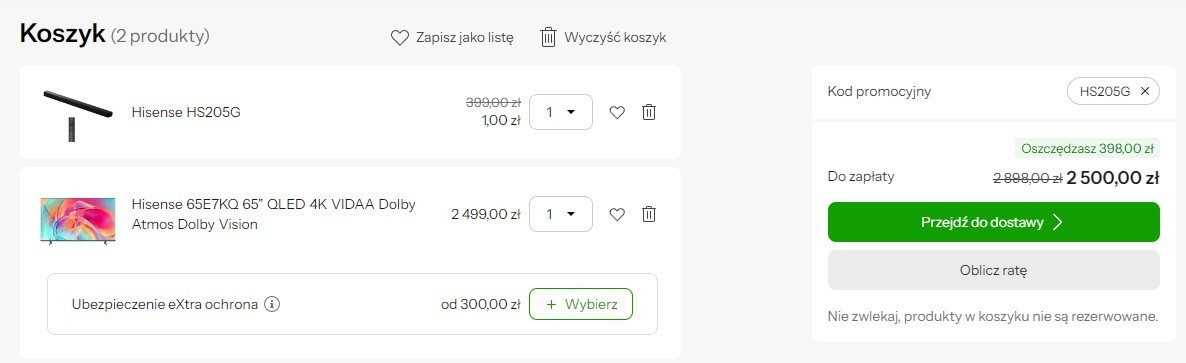Screen dimensions: 1186x363
Task: Click the heart icon beside Zapisz jako listę
Action: click(x=399, y=38)
